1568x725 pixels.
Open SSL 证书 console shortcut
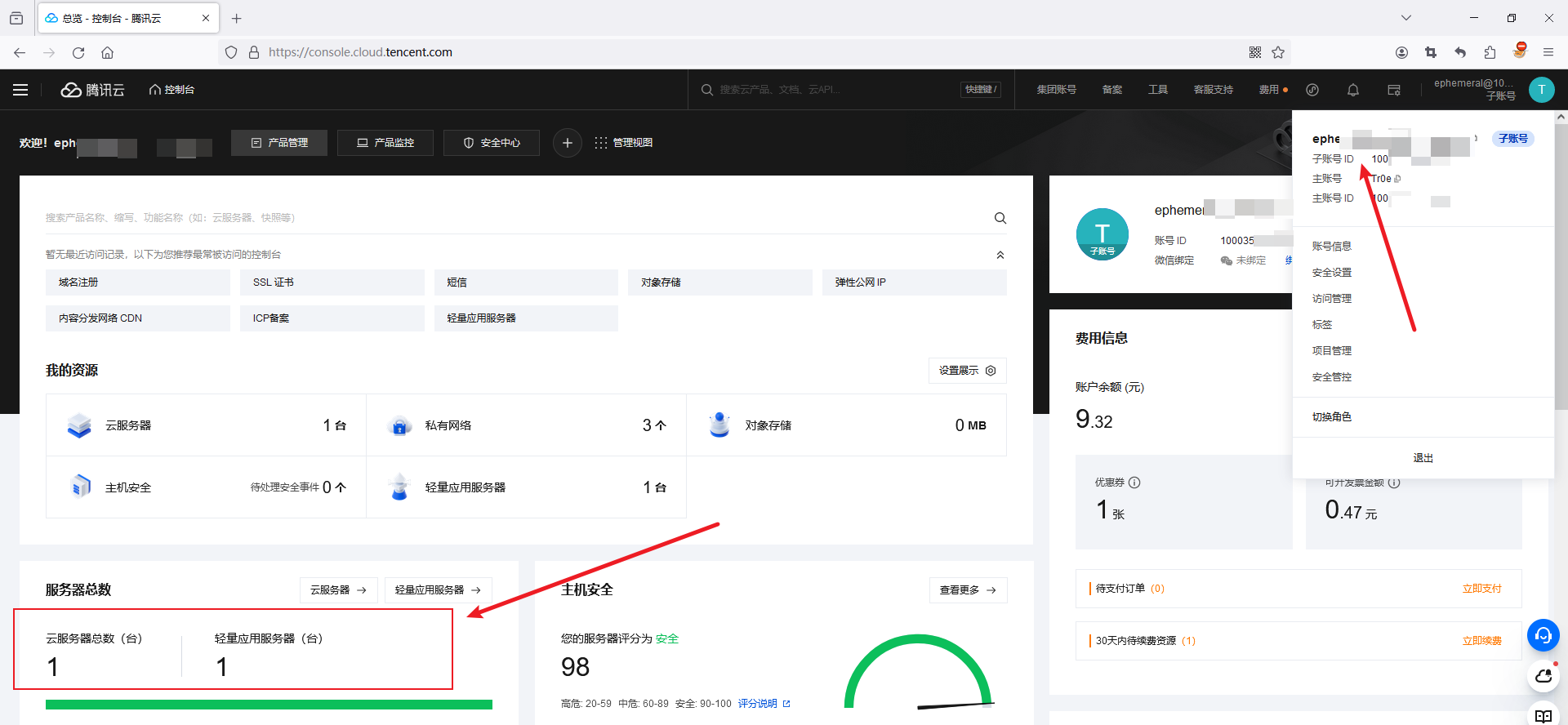point(332,282)
